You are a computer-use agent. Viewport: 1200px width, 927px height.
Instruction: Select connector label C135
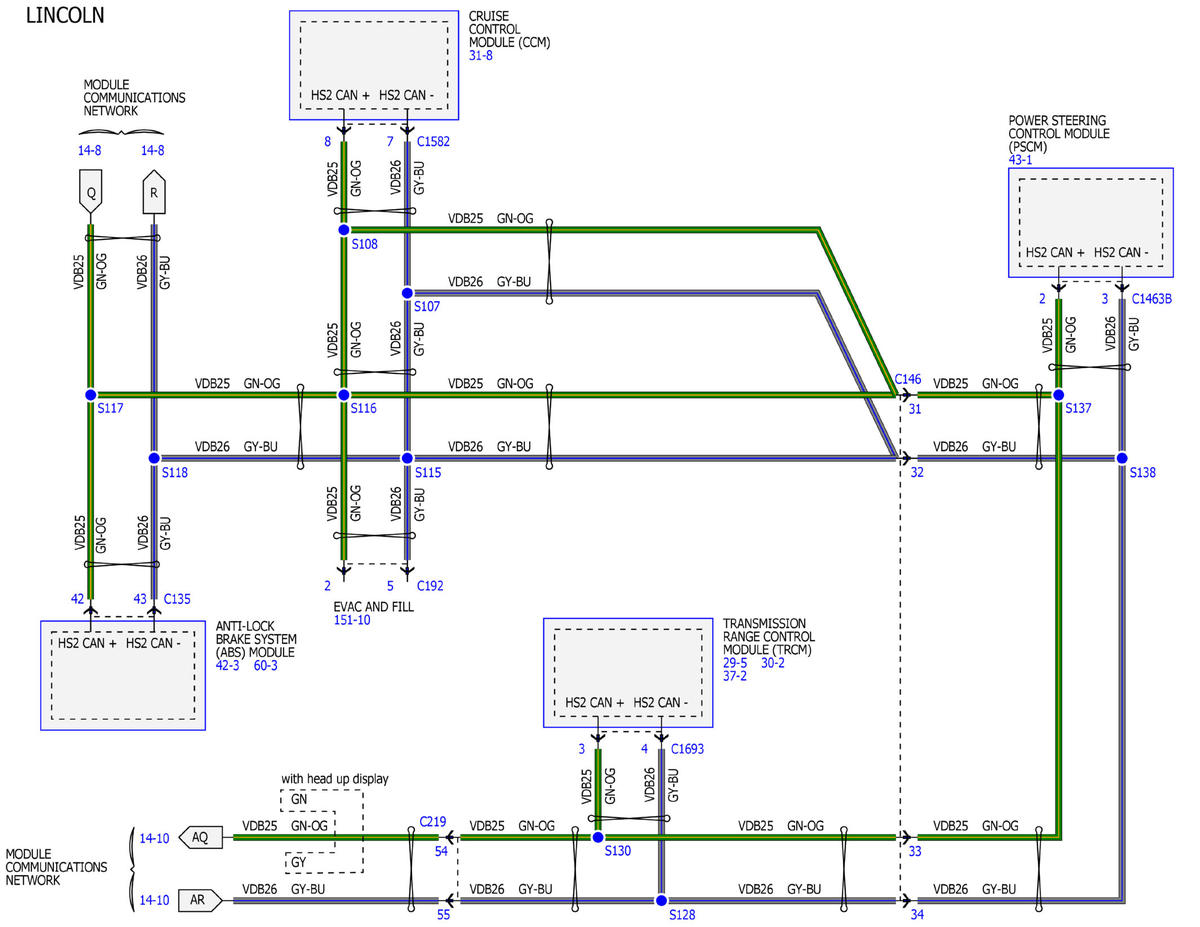[177, 599]
